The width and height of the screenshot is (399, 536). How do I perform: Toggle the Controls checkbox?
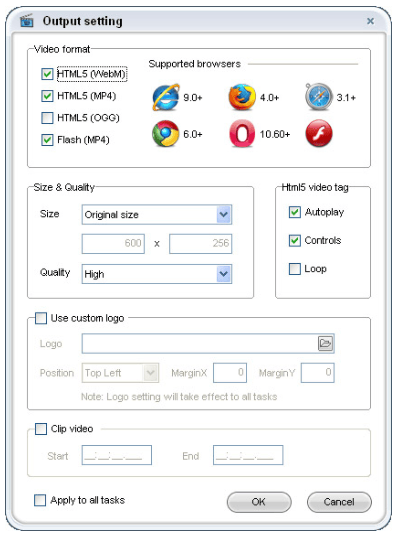295,240
